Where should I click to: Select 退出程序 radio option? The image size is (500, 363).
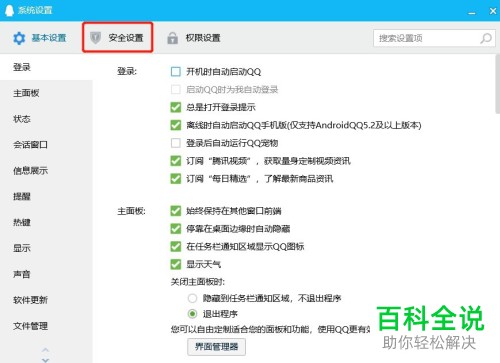[x=192, y=314]
